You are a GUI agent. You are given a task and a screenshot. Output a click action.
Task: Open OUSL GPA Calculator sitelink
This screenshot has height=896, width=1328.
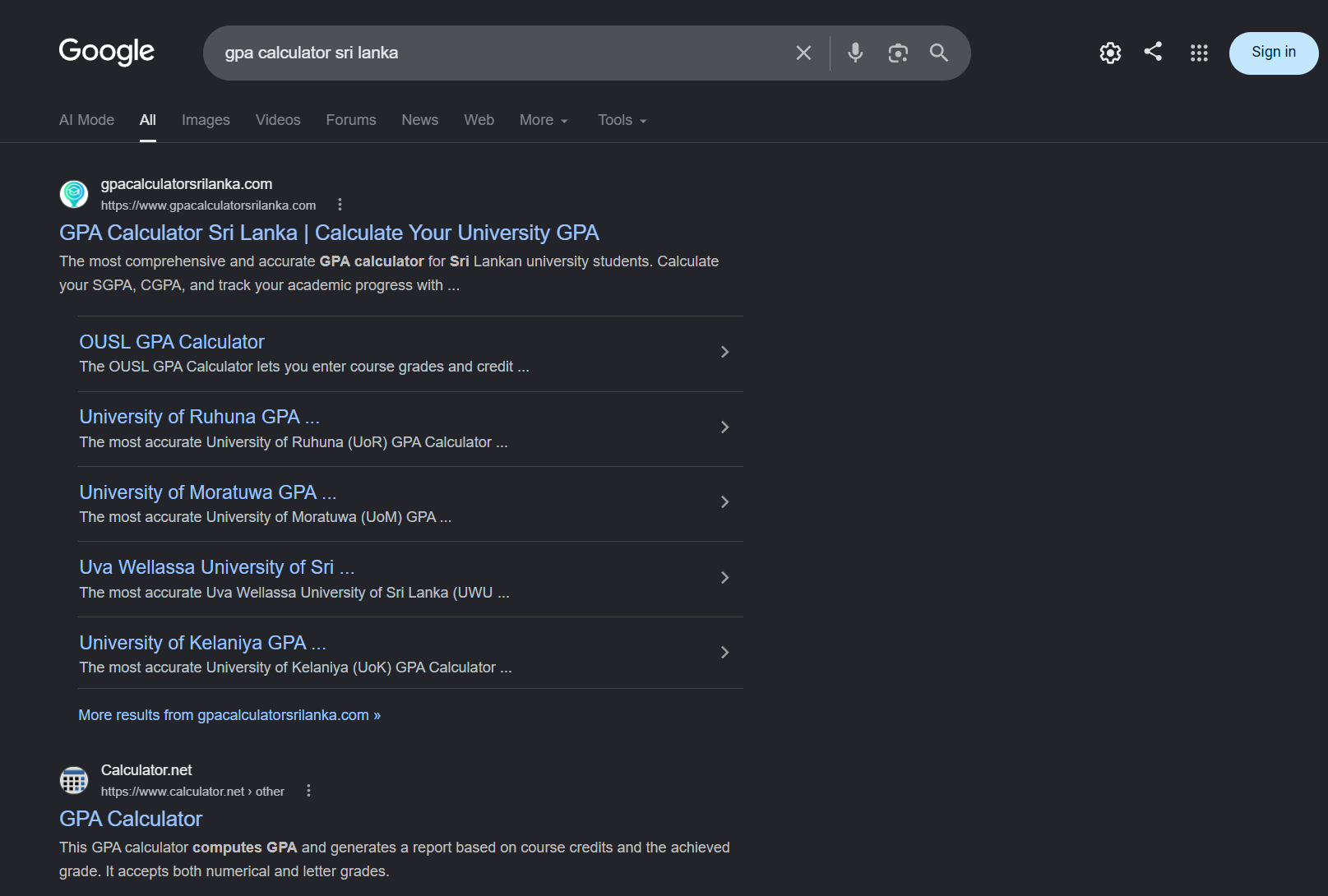pos(172,342)
